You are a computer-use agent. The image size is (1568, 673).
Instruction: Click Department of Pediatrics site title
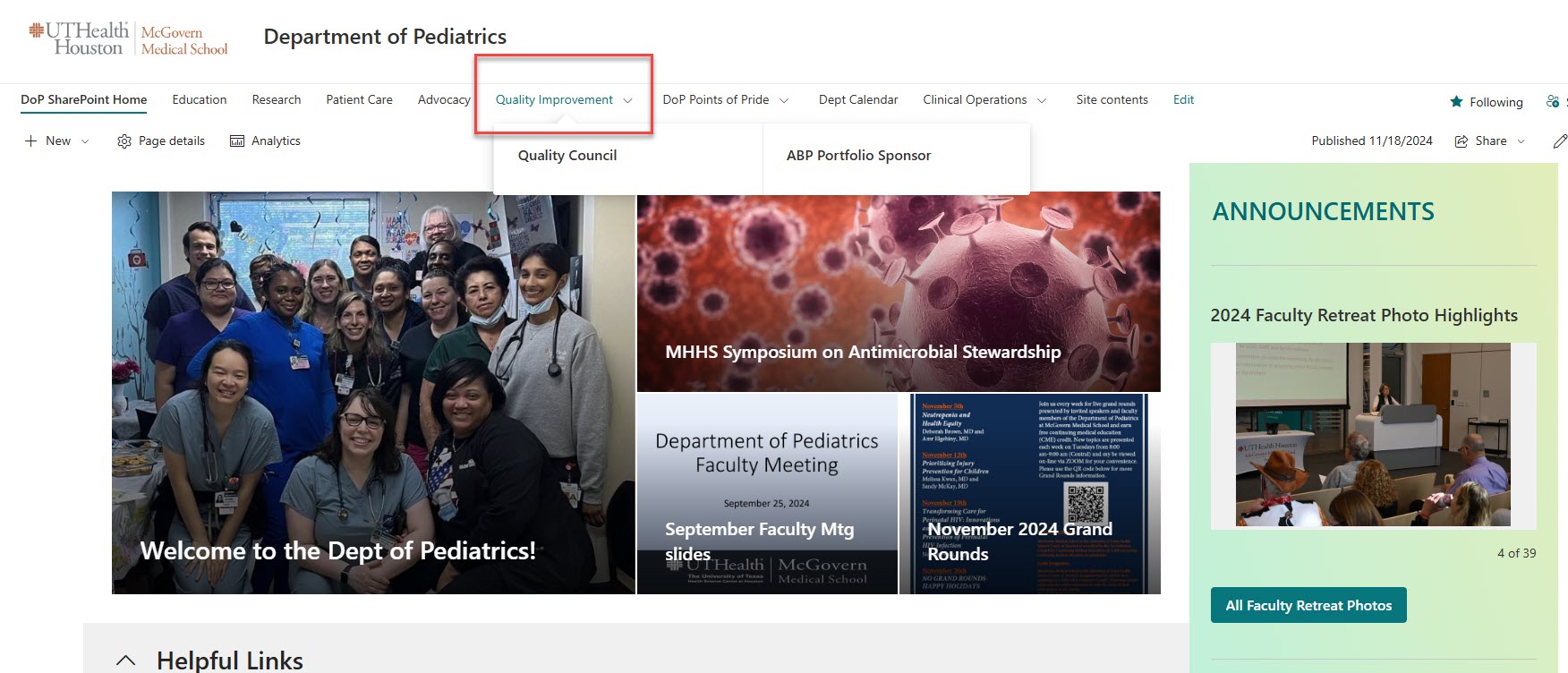click(x=385, y=37)
